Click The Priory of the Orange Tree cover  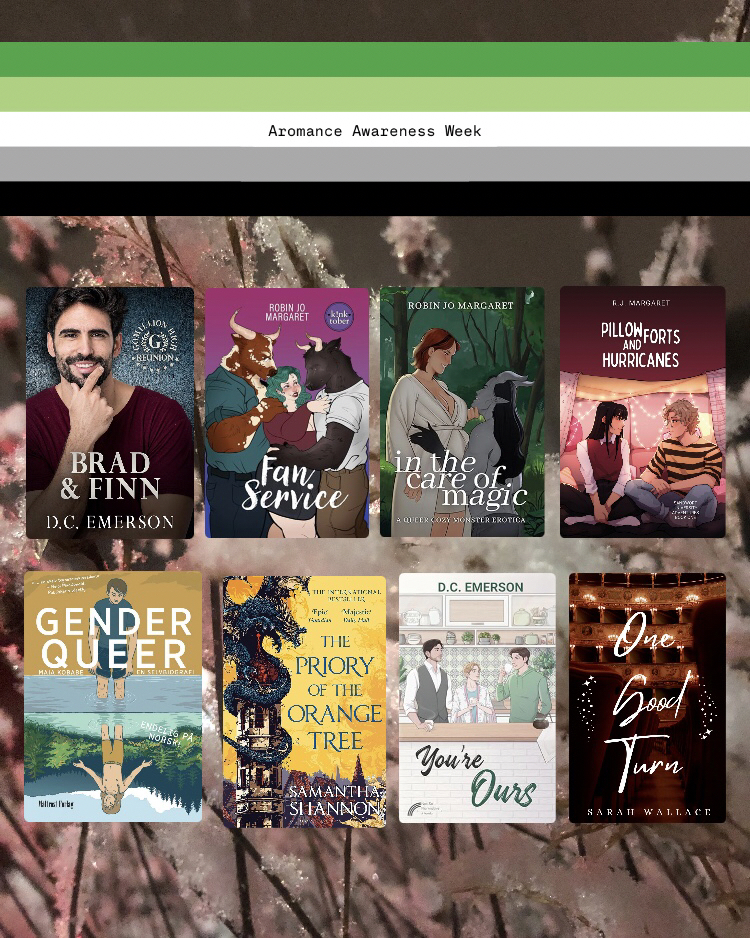(304, 700)
